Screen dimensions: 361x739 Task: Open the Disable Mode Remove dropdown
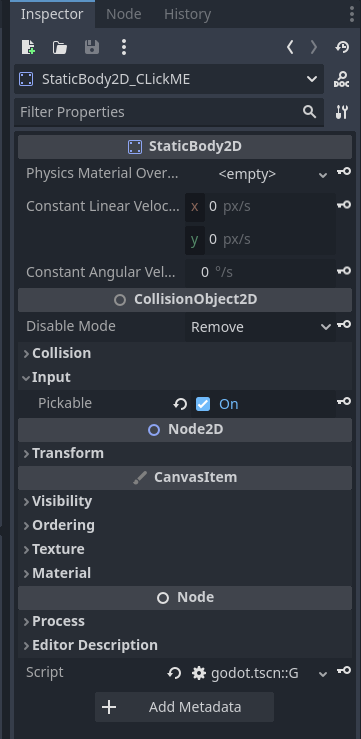pyautogui.click(x=261, y=327)
